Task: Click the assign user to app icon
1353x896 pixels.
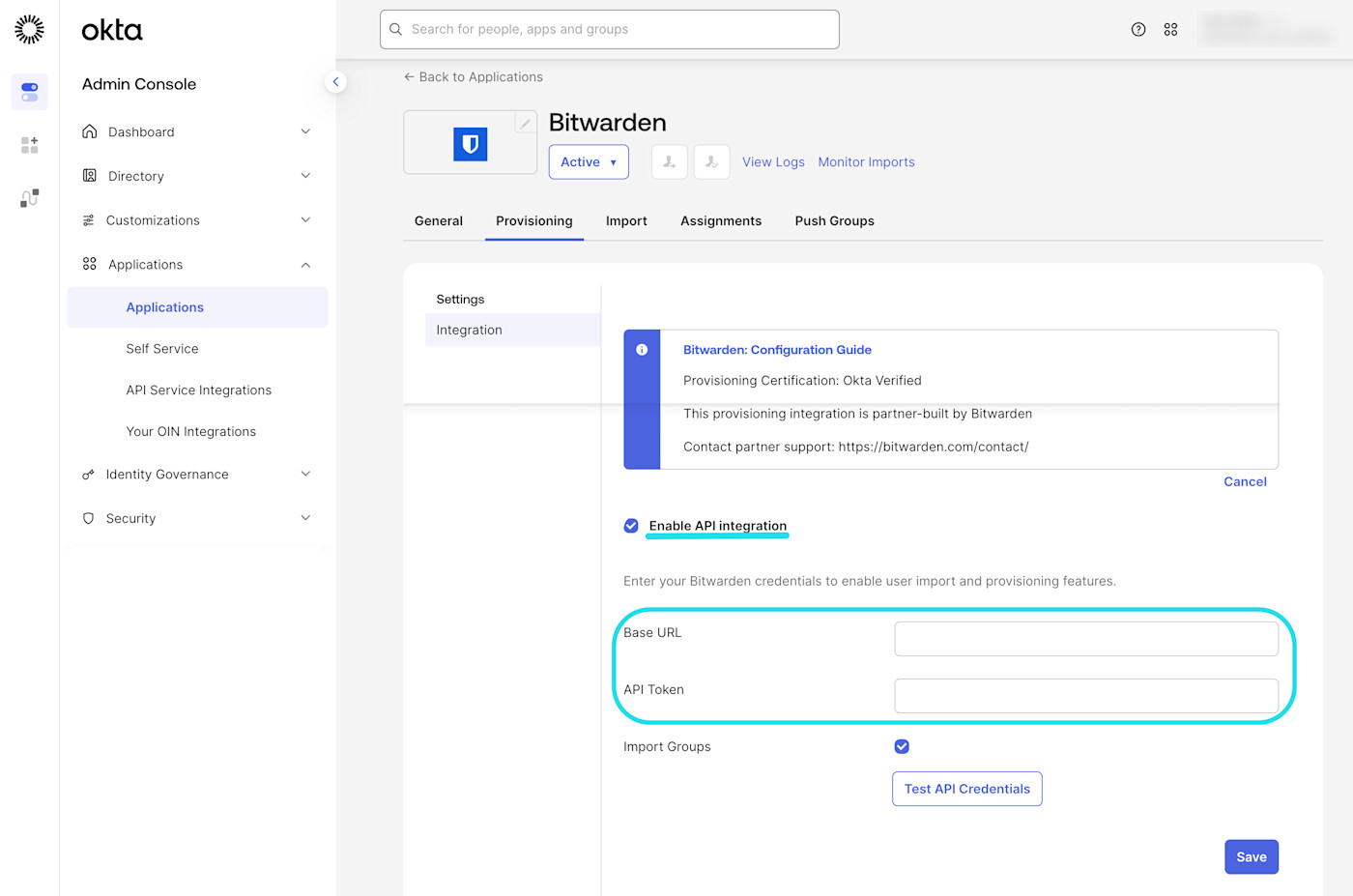Action: point(670,162)
